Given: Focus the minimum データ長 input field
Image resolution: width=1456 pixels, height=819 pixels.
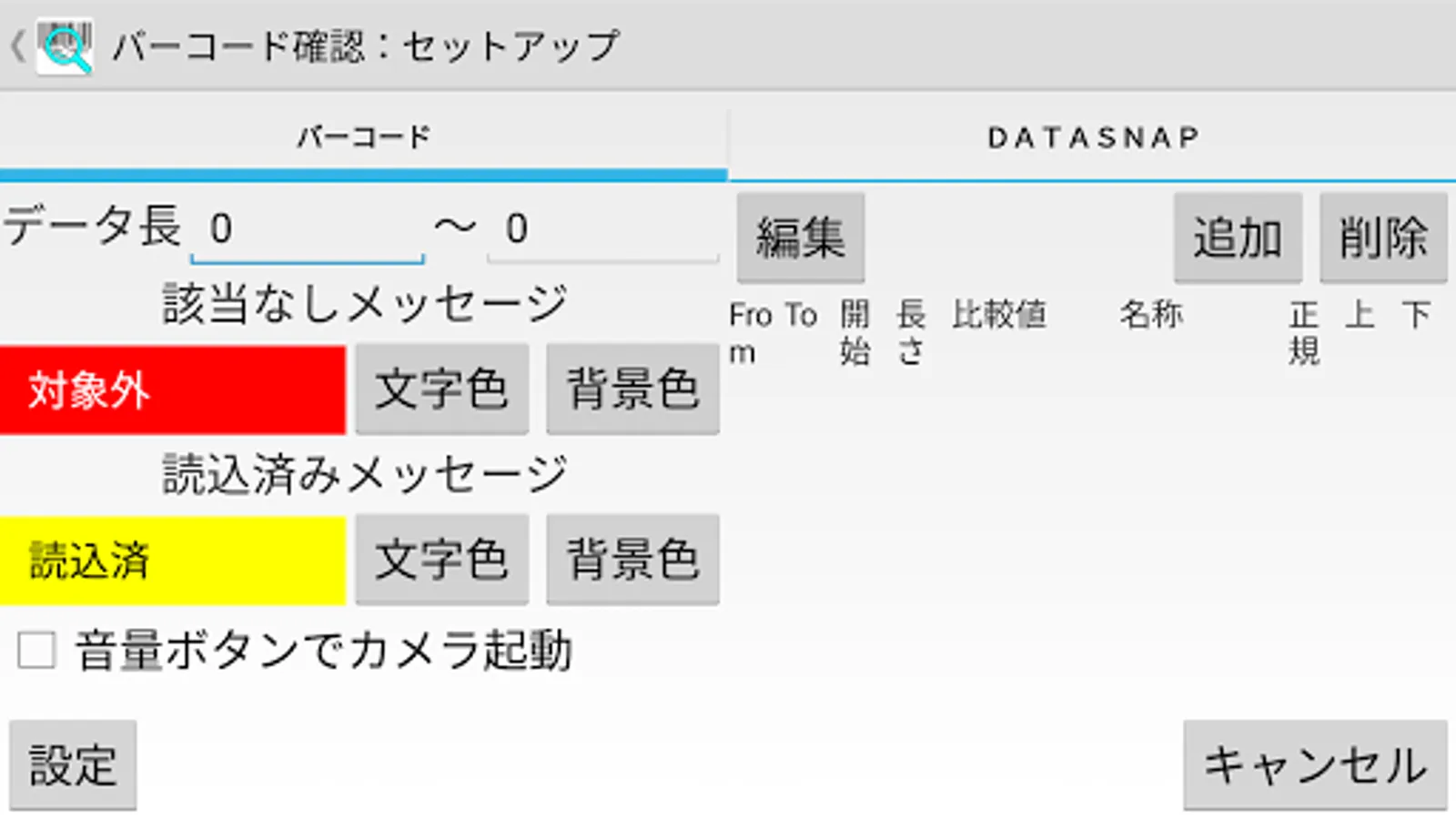Looking at the screenshot, I should pos(308,228).
